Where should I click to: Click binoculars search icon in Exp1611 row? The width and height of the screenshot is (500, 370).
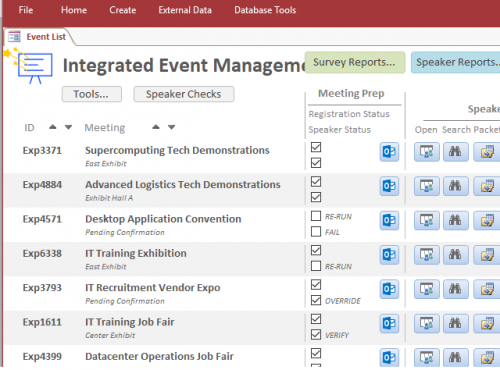[456, 323]
